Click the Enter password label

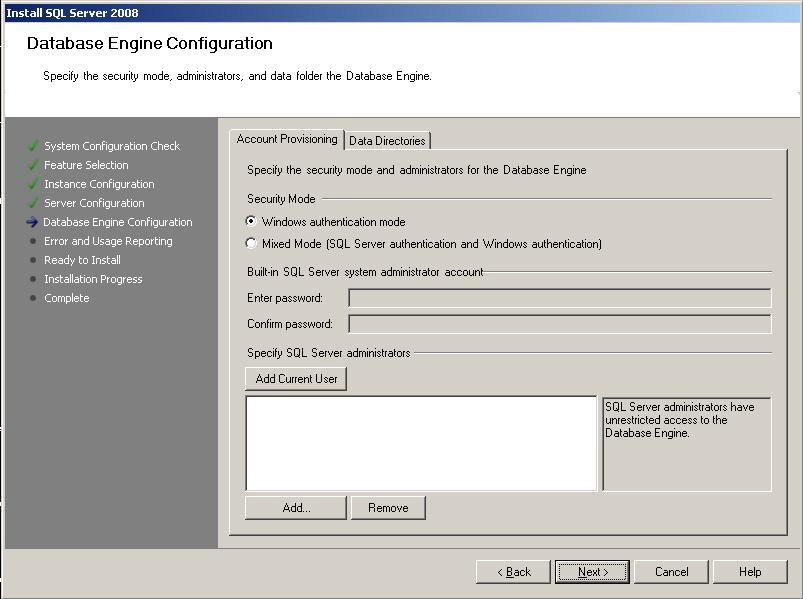tap(285, 298)
